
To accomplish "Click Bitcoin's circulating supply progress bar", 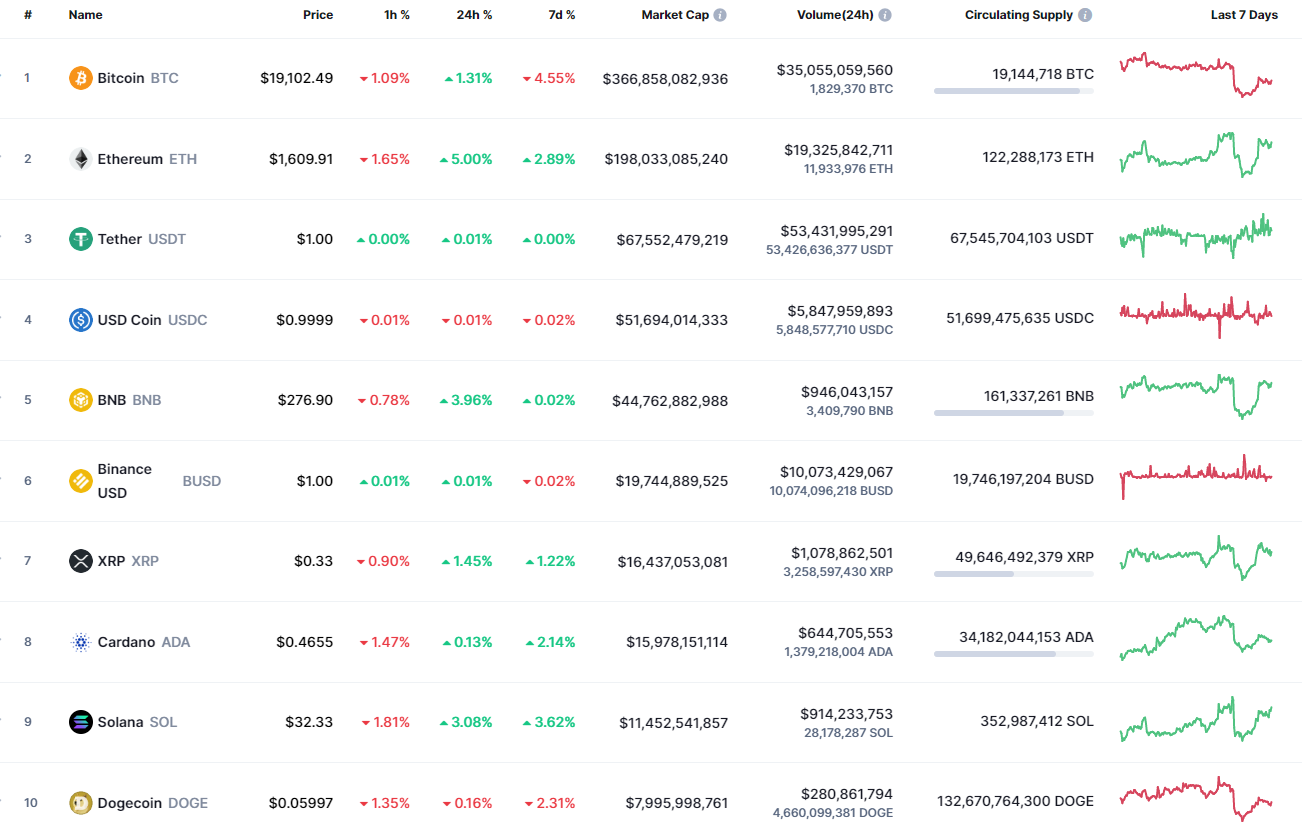I will click(x=1013, y=91).
